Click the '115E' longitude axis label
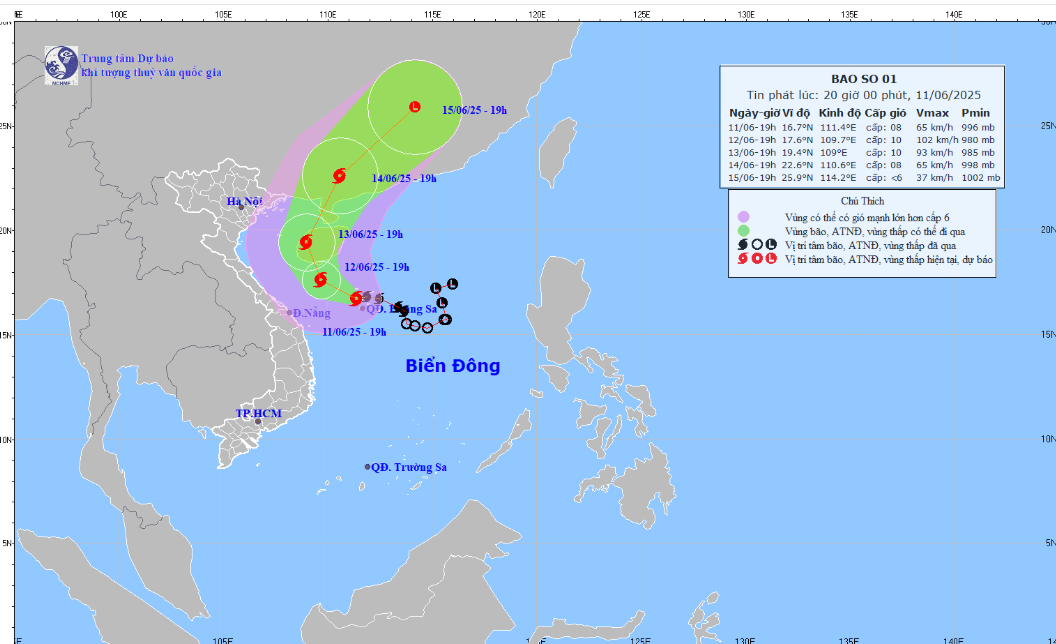Screen dimensions: 1056x644 [432, 14]
